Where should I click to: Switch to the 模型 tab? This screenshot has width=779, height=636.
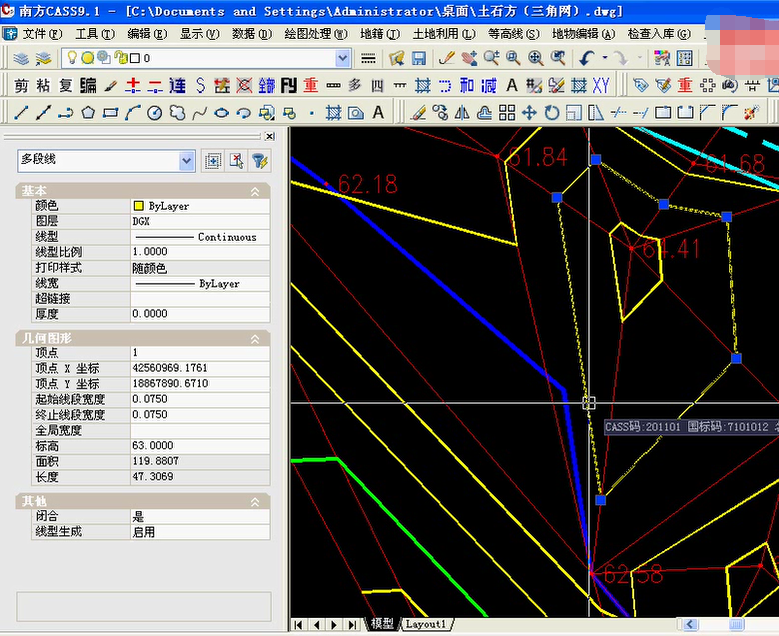pos(382,624)
